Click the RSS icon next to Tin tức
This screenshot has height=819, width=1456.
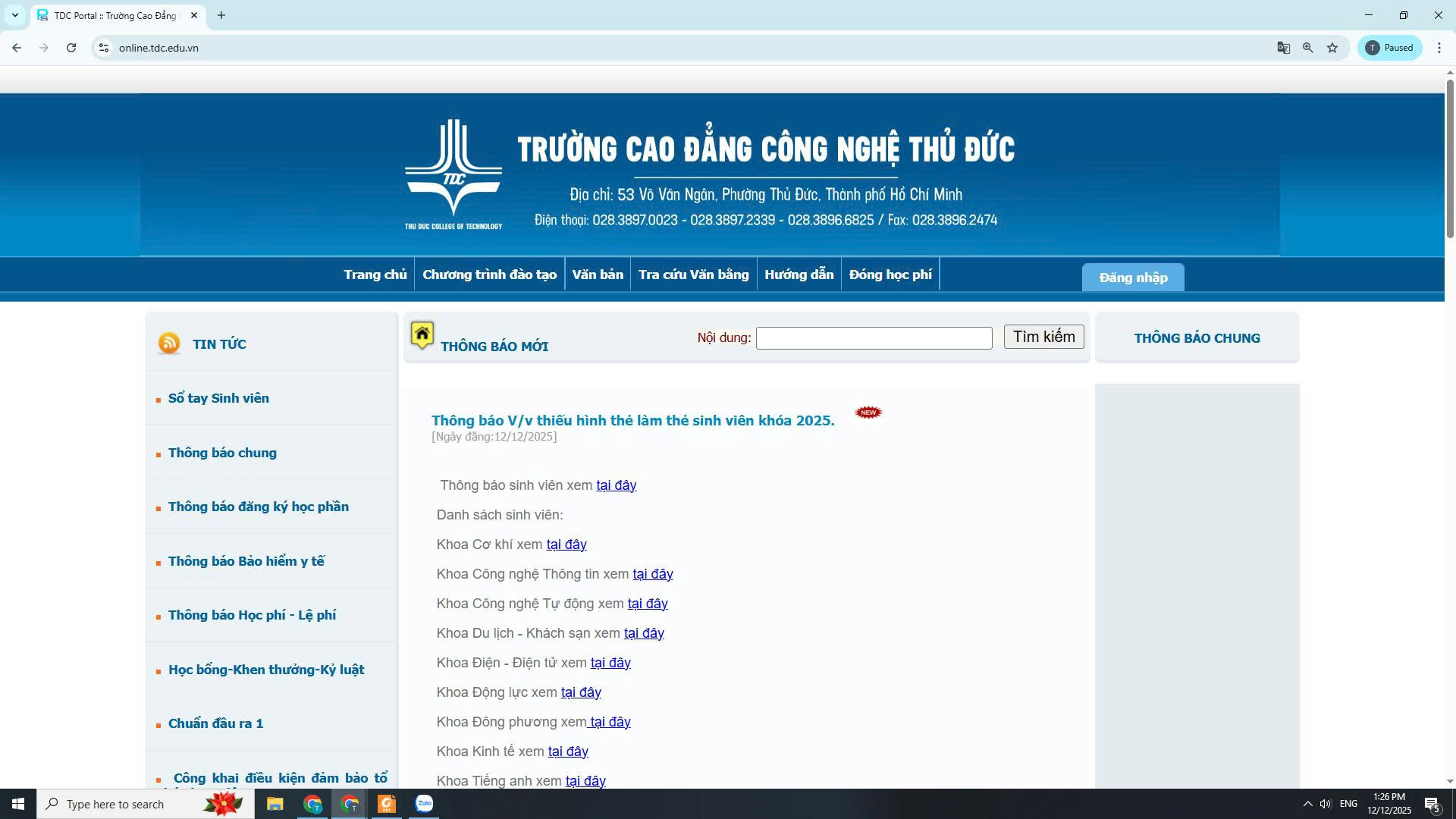[169, 344]
